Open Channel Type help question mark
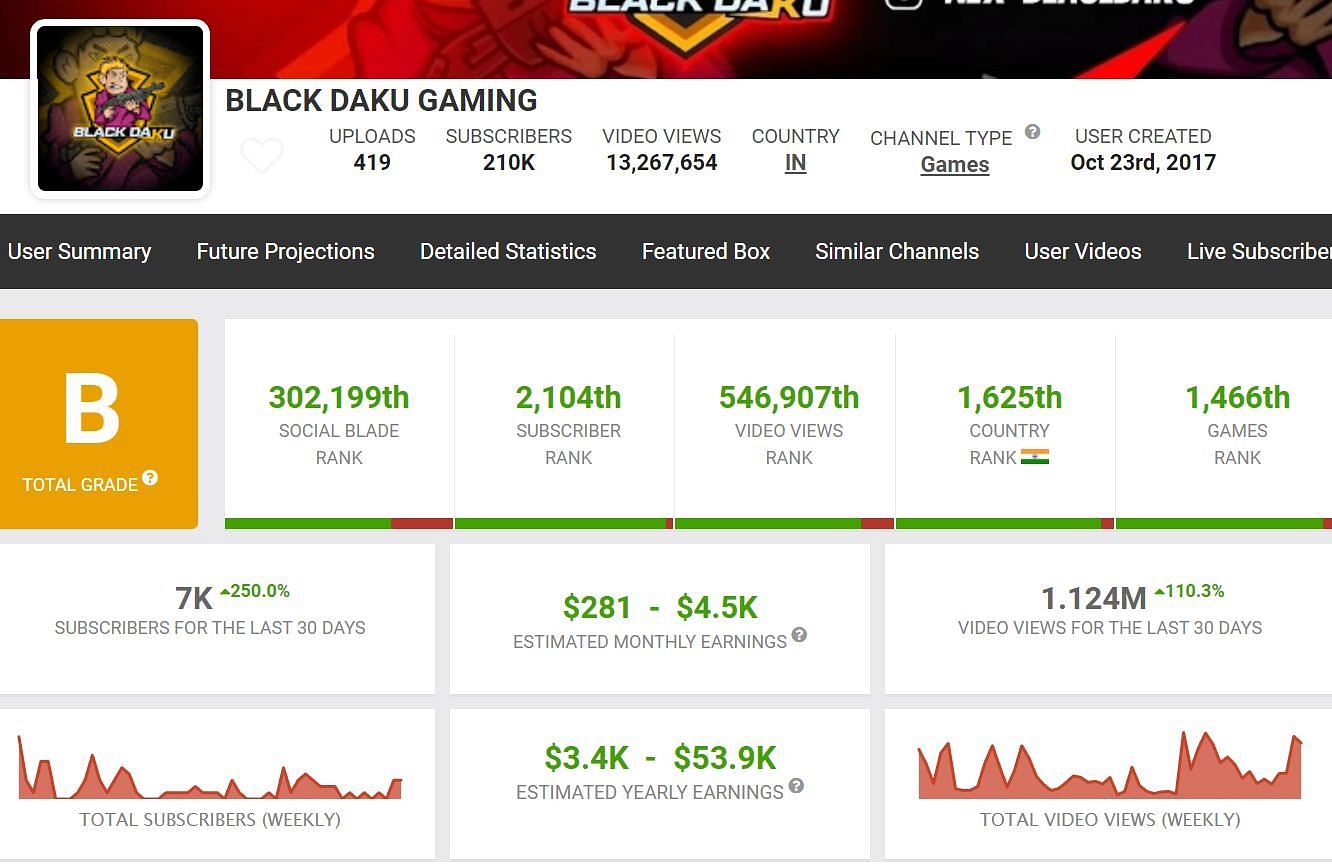 (x=1033, y=131)
